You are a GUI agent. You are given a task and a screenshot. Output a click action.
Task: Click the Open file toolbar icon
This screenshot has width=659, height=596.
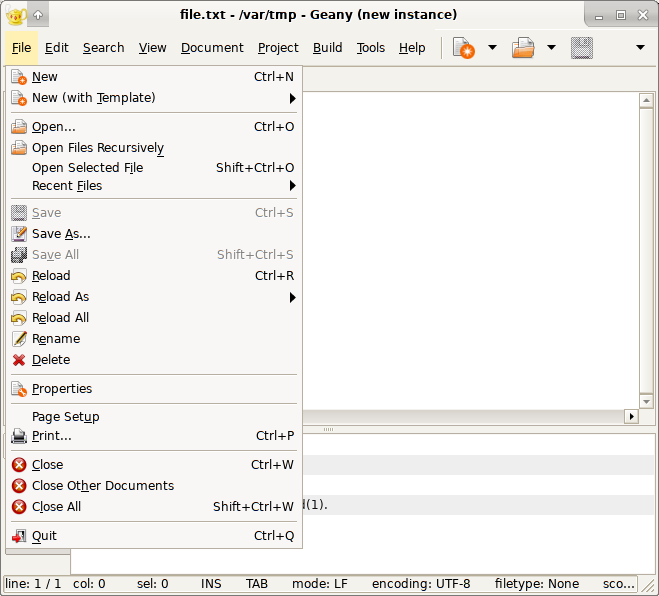point(523,48)
